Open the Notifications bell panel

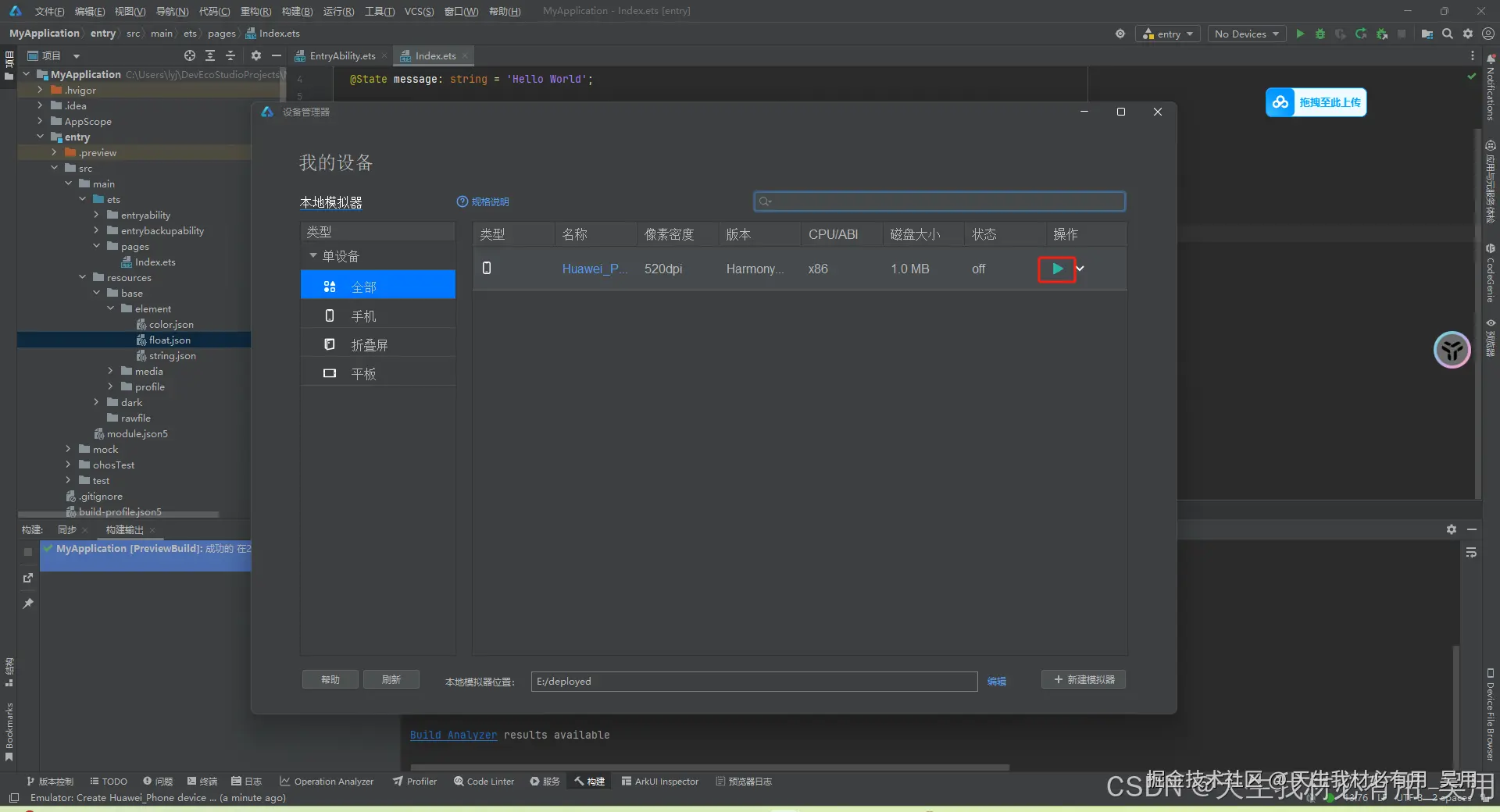pos(1491,87)
